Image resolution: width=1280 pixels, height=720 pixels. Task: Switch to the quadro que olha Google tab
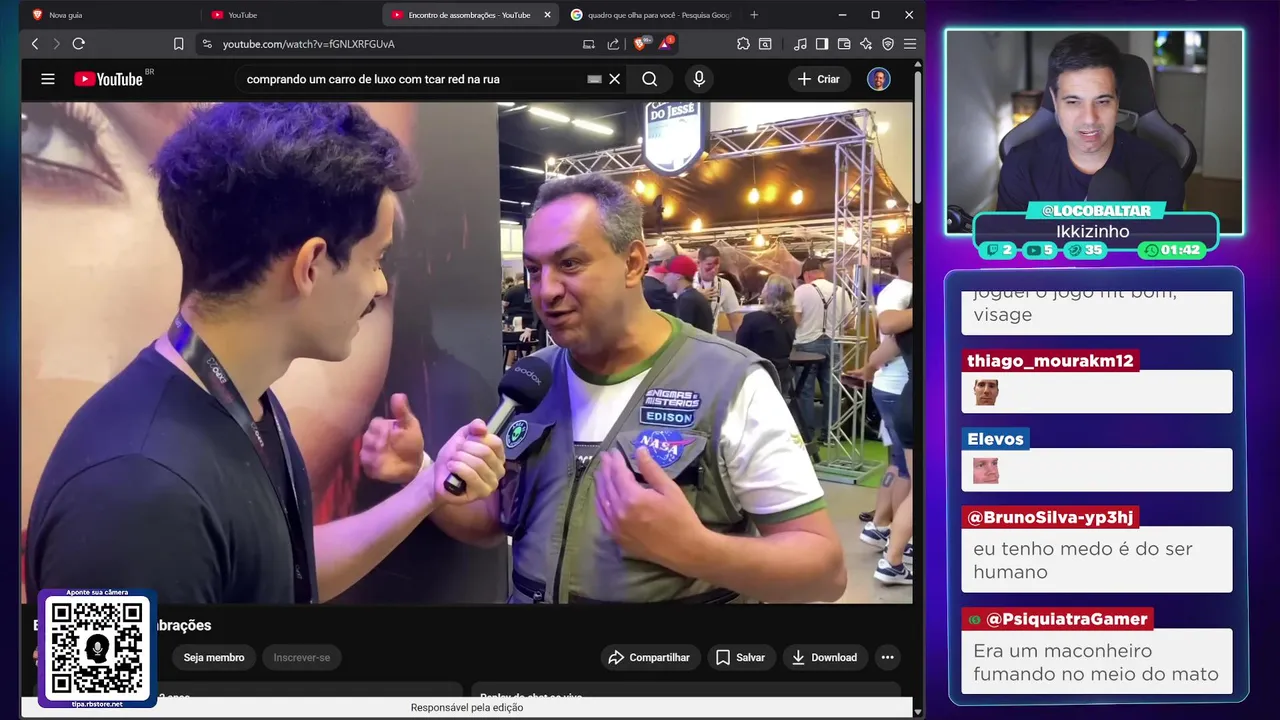click(650, 15)
